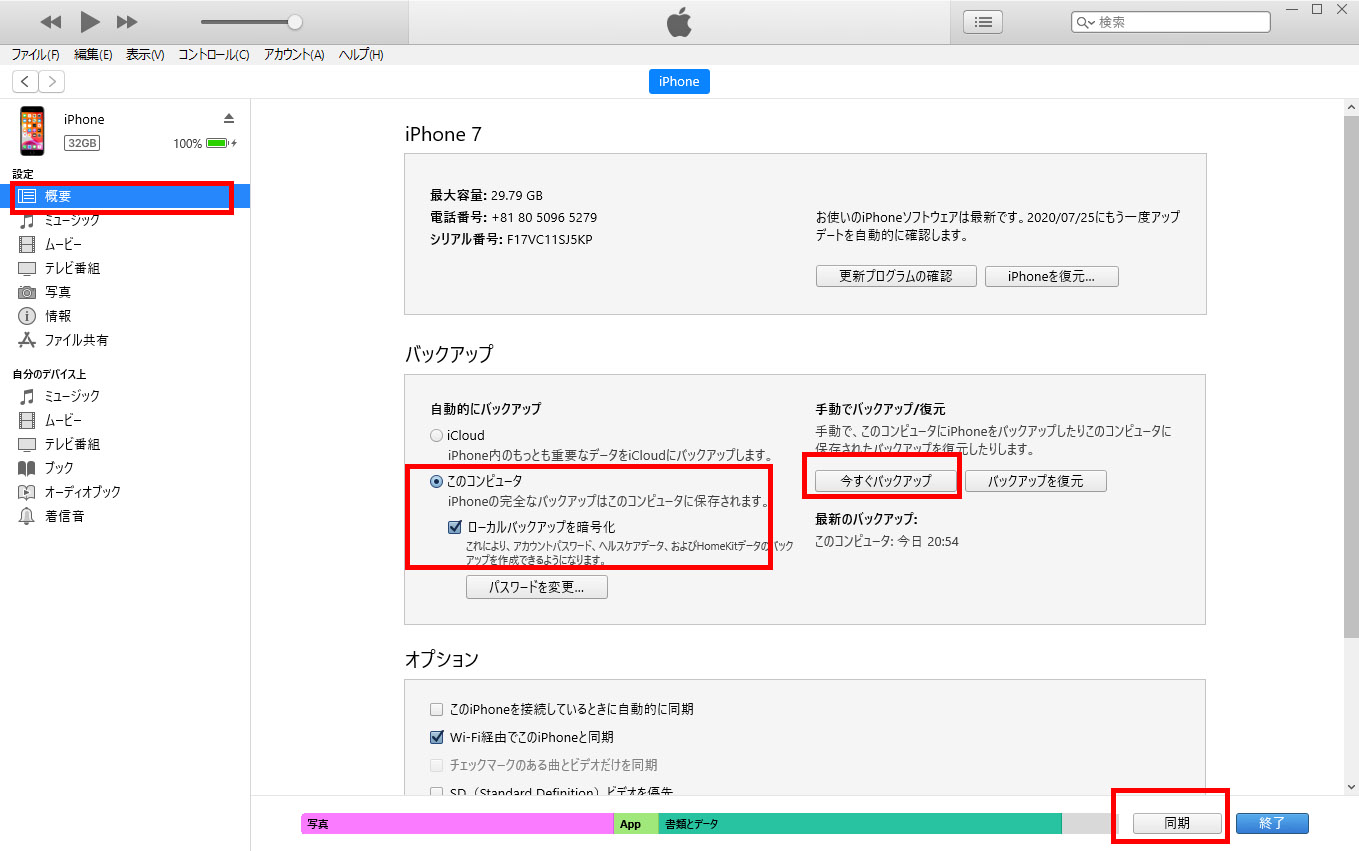Image resolution: width=1359 pixels, height=851 pixels.
Task: Click the search magnifier icon
Action: (1085, 22)
